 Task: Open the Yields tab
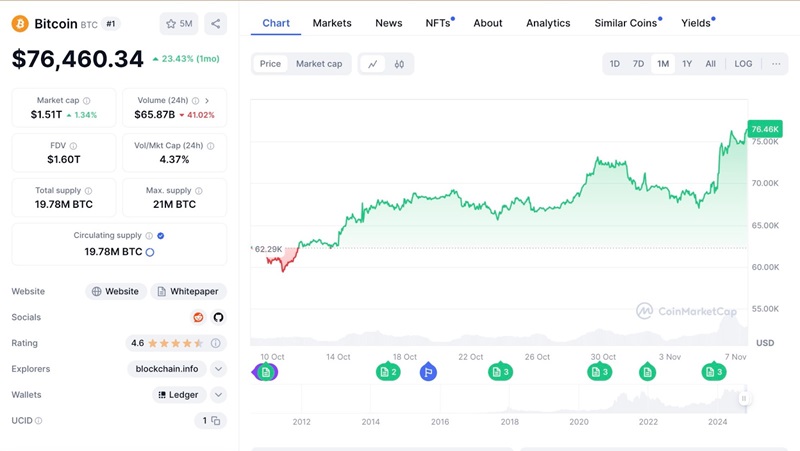[697, 23]
